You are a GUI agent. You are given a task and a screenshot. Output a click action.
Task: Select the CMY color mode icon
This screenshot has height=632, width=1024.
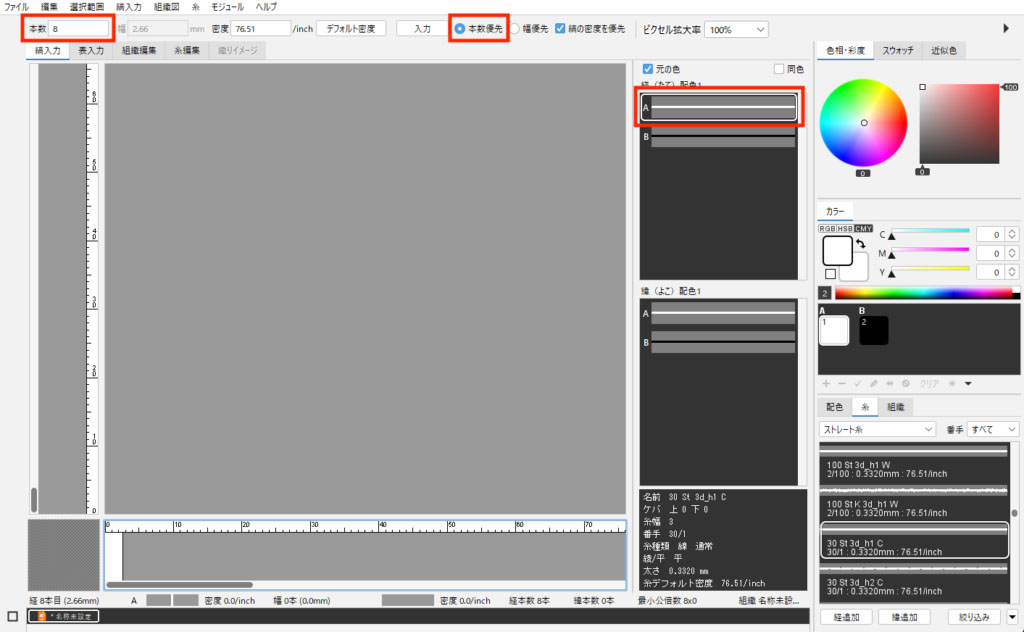click(864, 228)
